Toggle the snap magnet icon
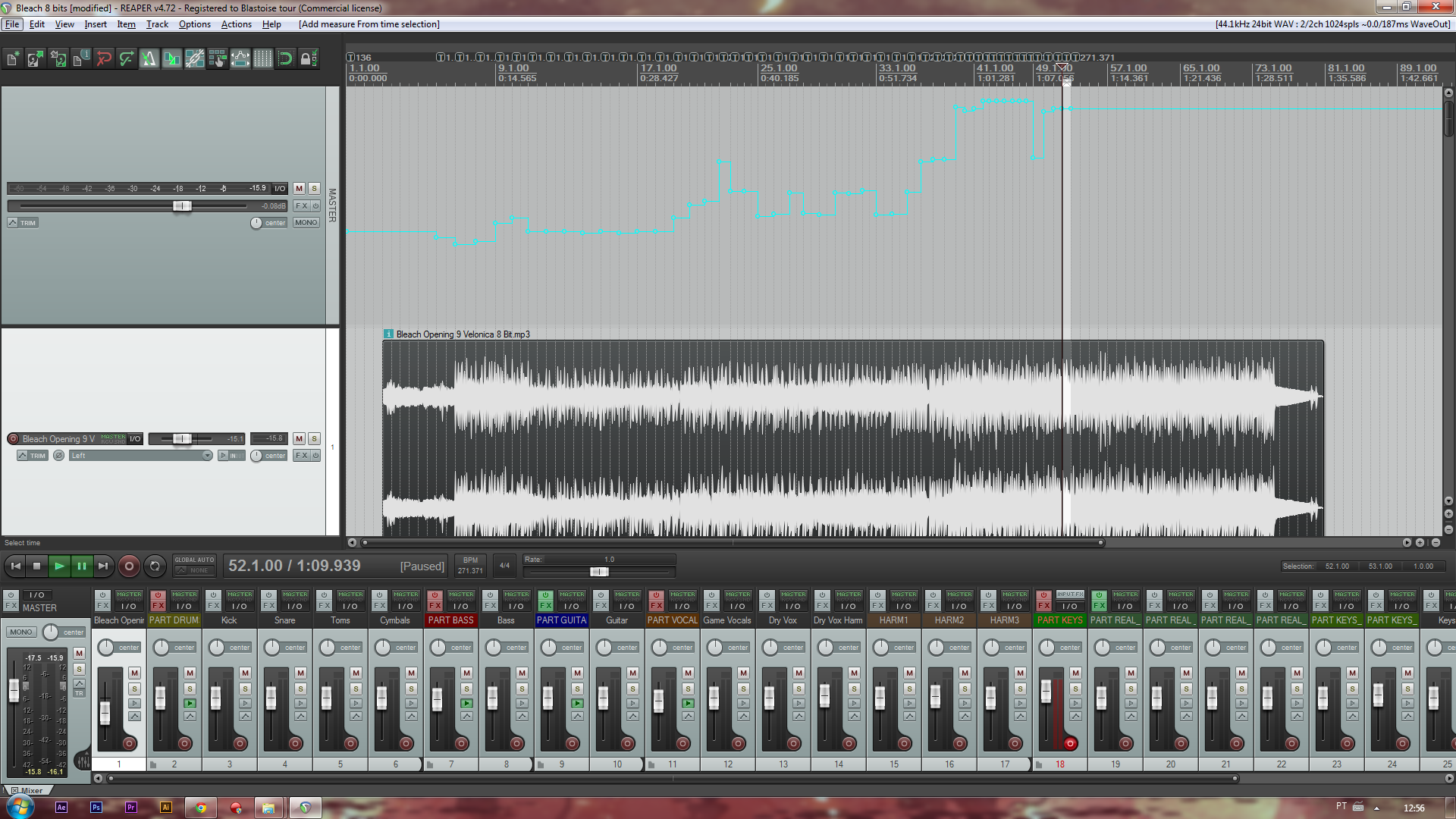 pyautogui.click(x=285, y=58)
